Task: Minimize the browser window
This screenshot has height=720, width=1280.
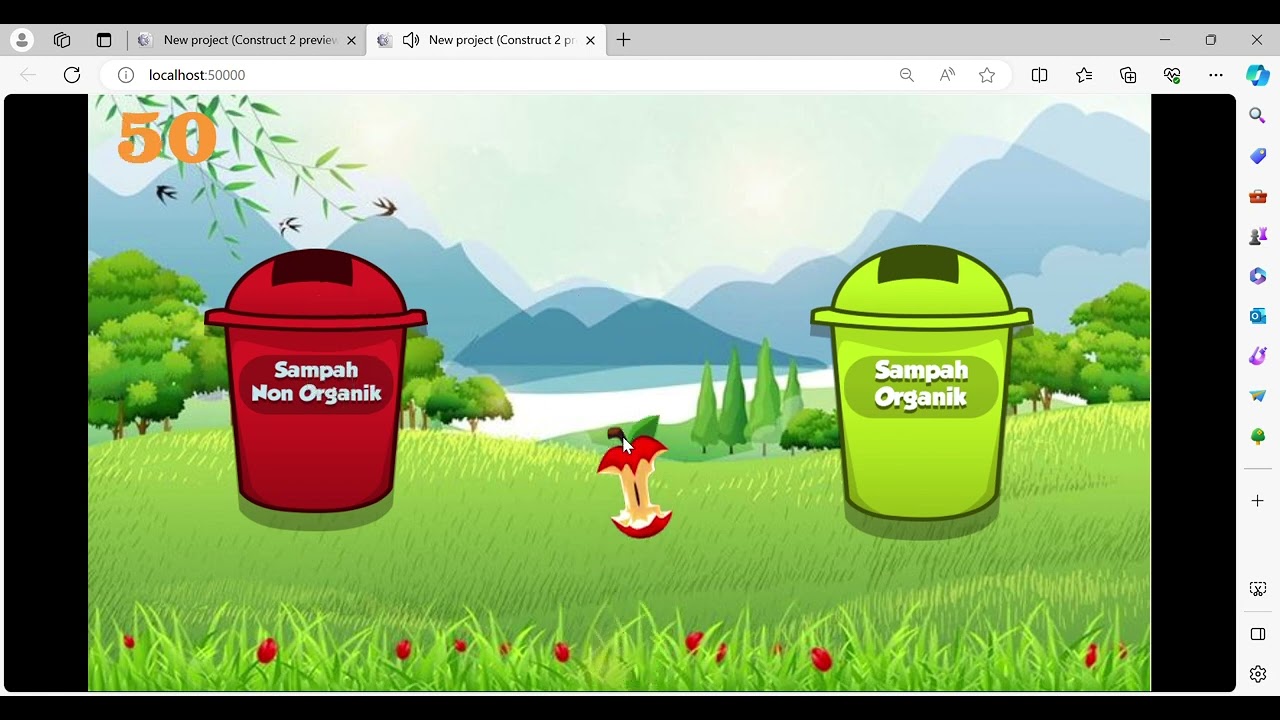Action: click(1165, 40)
